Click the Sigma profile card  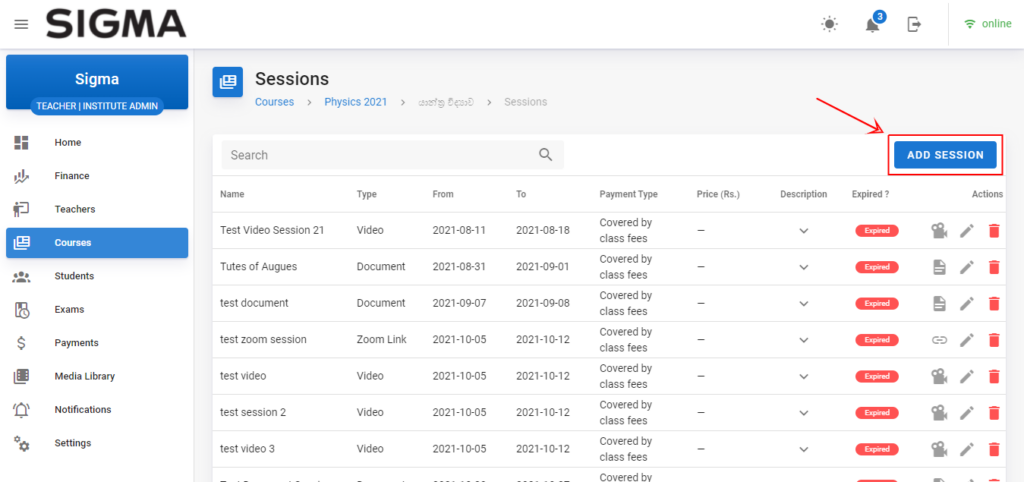pos(97,82)
